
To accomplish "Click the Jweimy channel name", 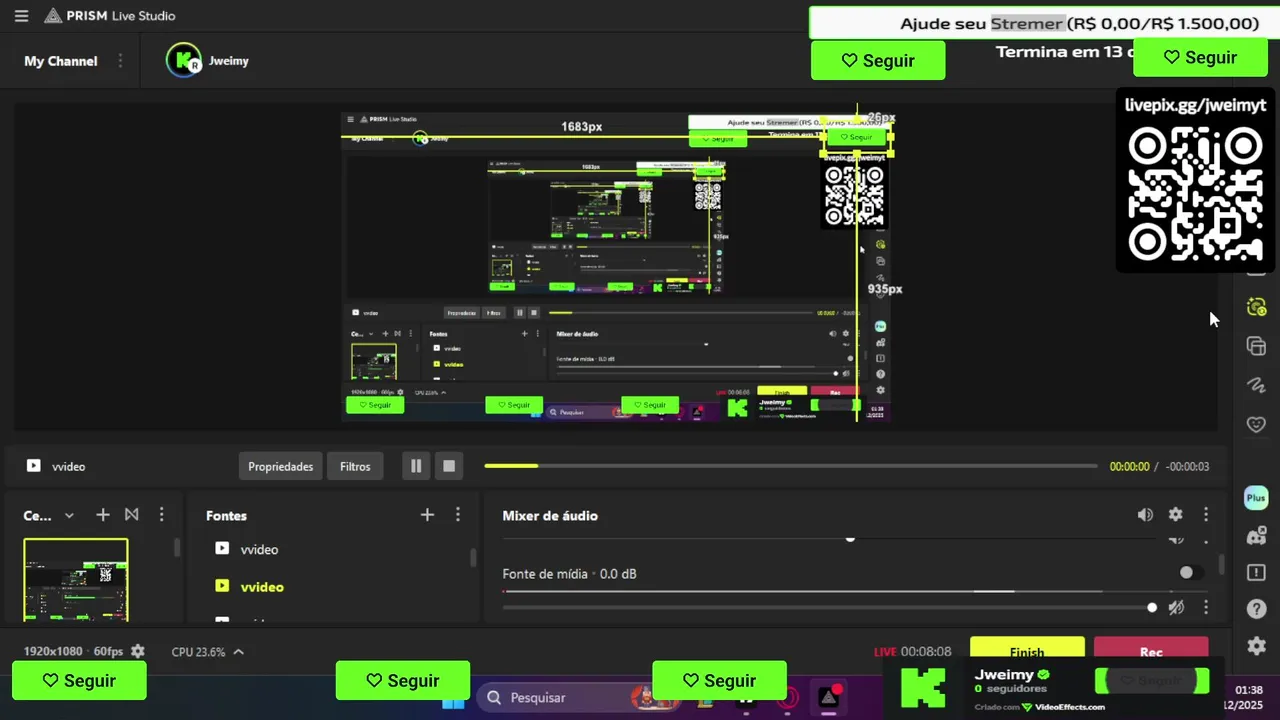I will coord(229,61).
